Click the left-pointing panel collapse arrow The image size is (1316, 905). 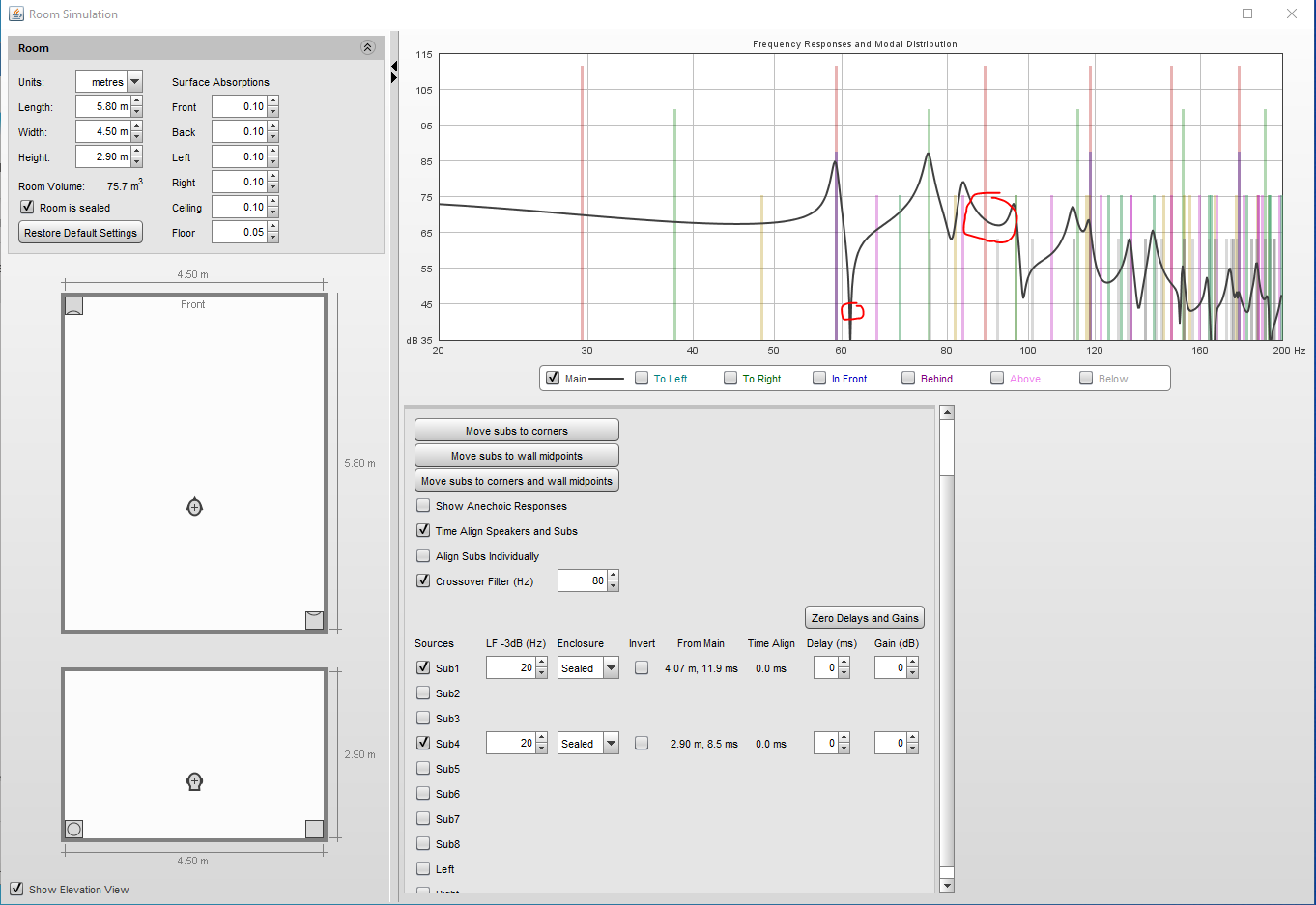point(394,66)
